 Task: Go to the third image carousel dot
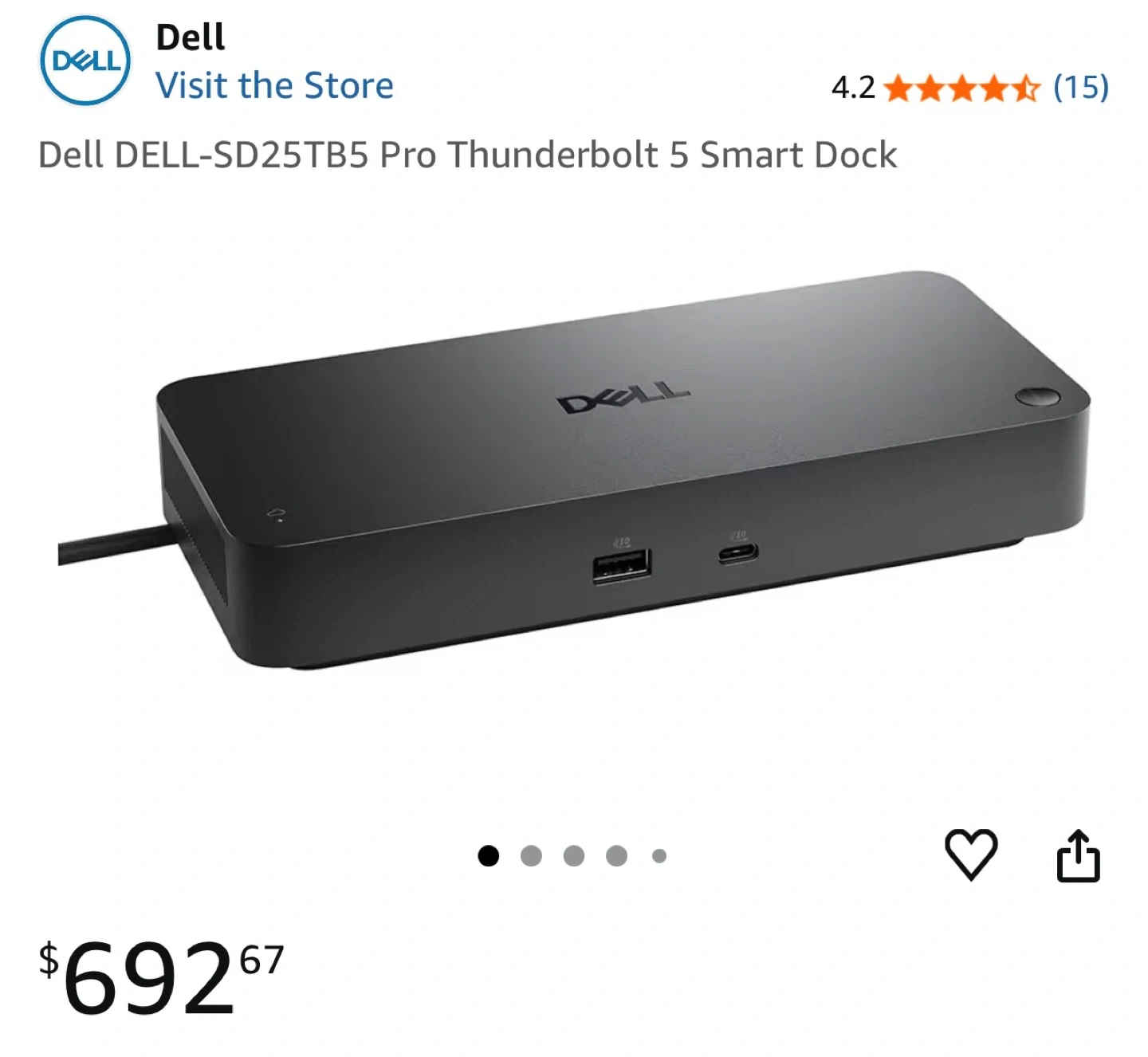[x=574, y=855]
